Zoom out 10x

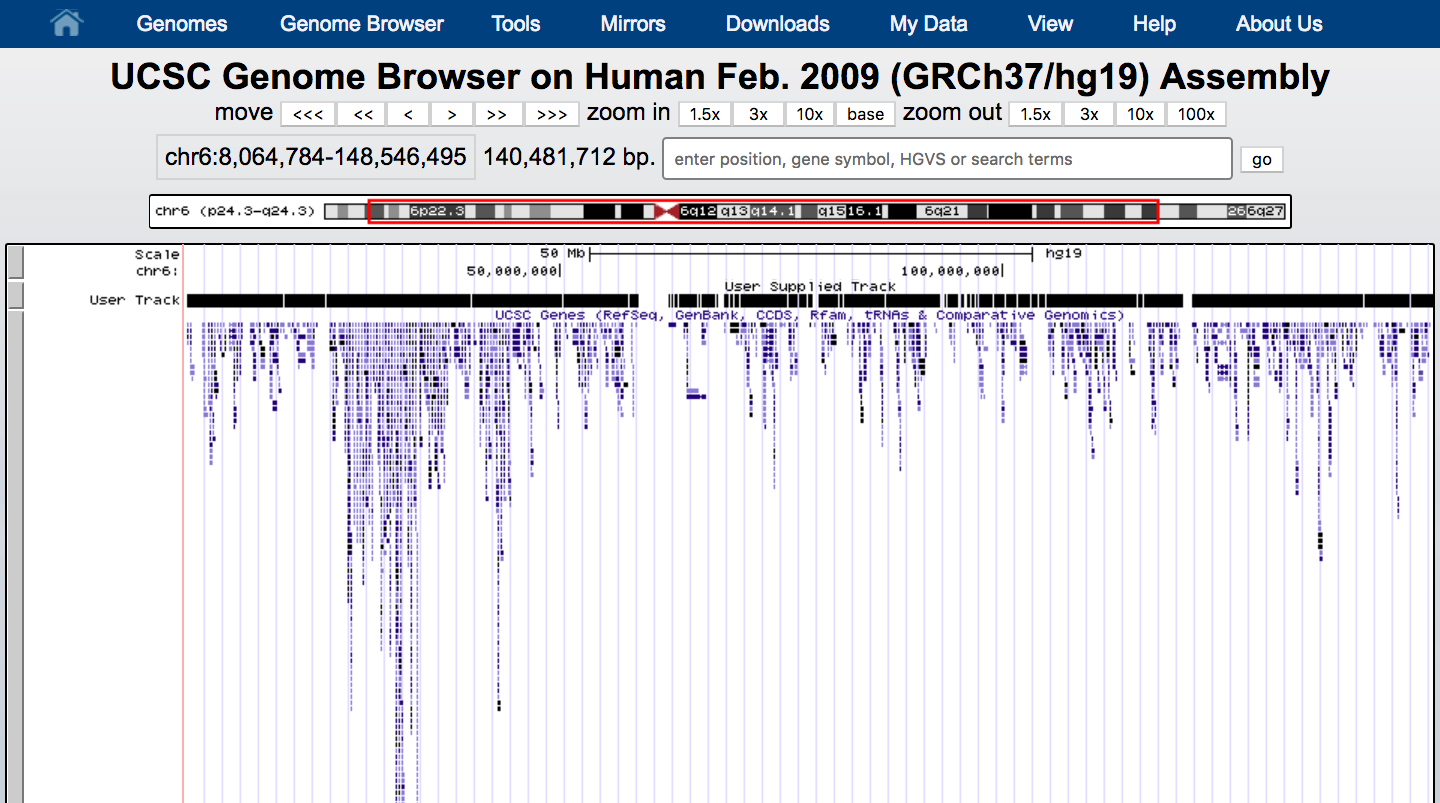pyautogui.click(x=1141, y=114)
